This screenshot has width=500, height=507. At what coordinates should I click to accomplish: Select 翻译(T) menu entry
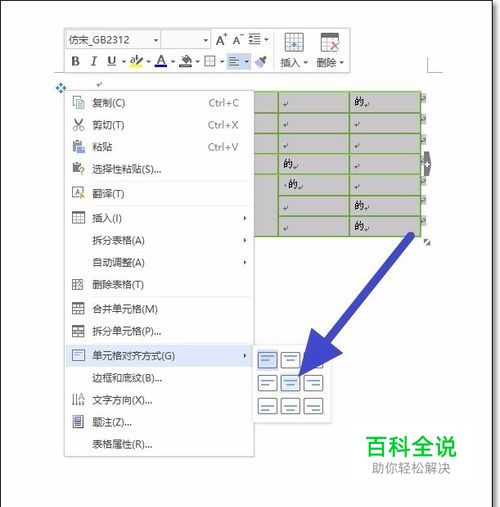pyautogui.click(x=159, y=194)
